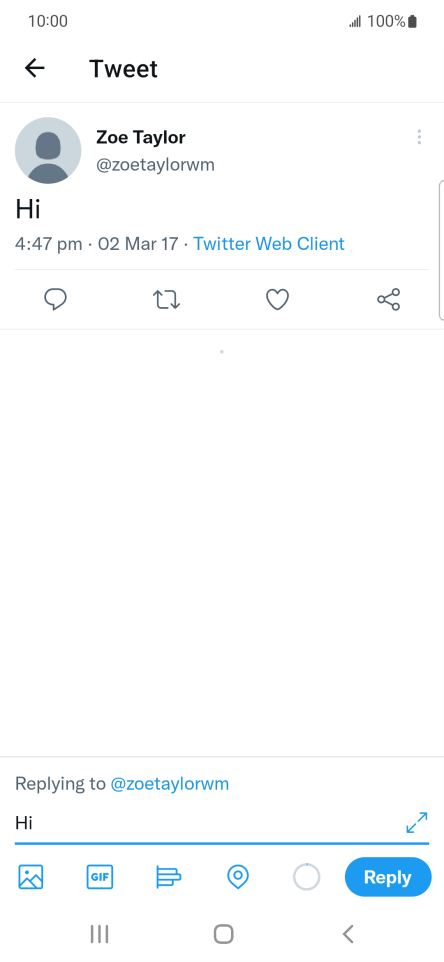Tag a location with the pin icon
This screenshot has width=444, height=962.
coord(238,877)
